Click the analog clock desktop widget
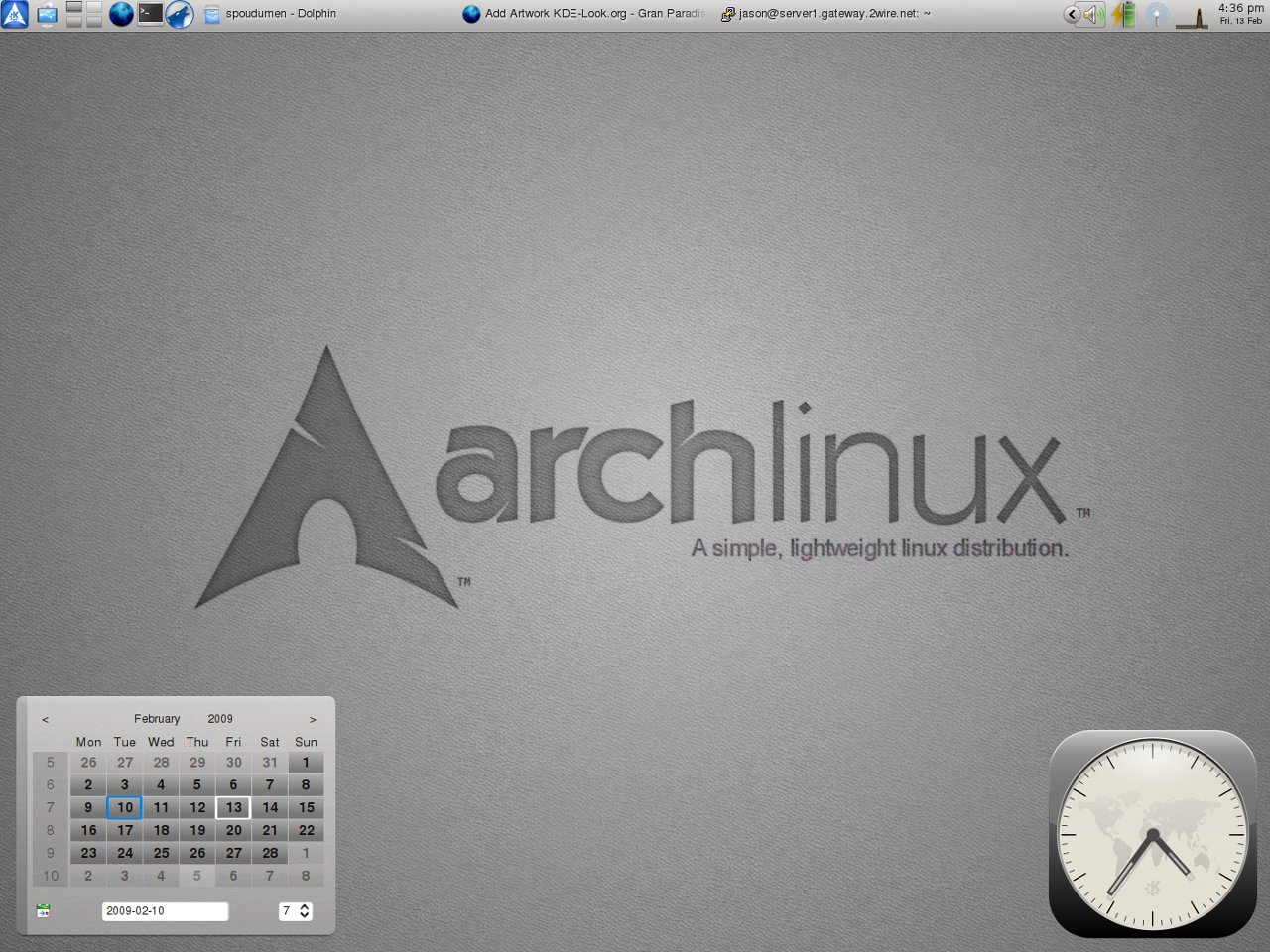This screenshot has height=952, width=1270. pos(1152,833)
